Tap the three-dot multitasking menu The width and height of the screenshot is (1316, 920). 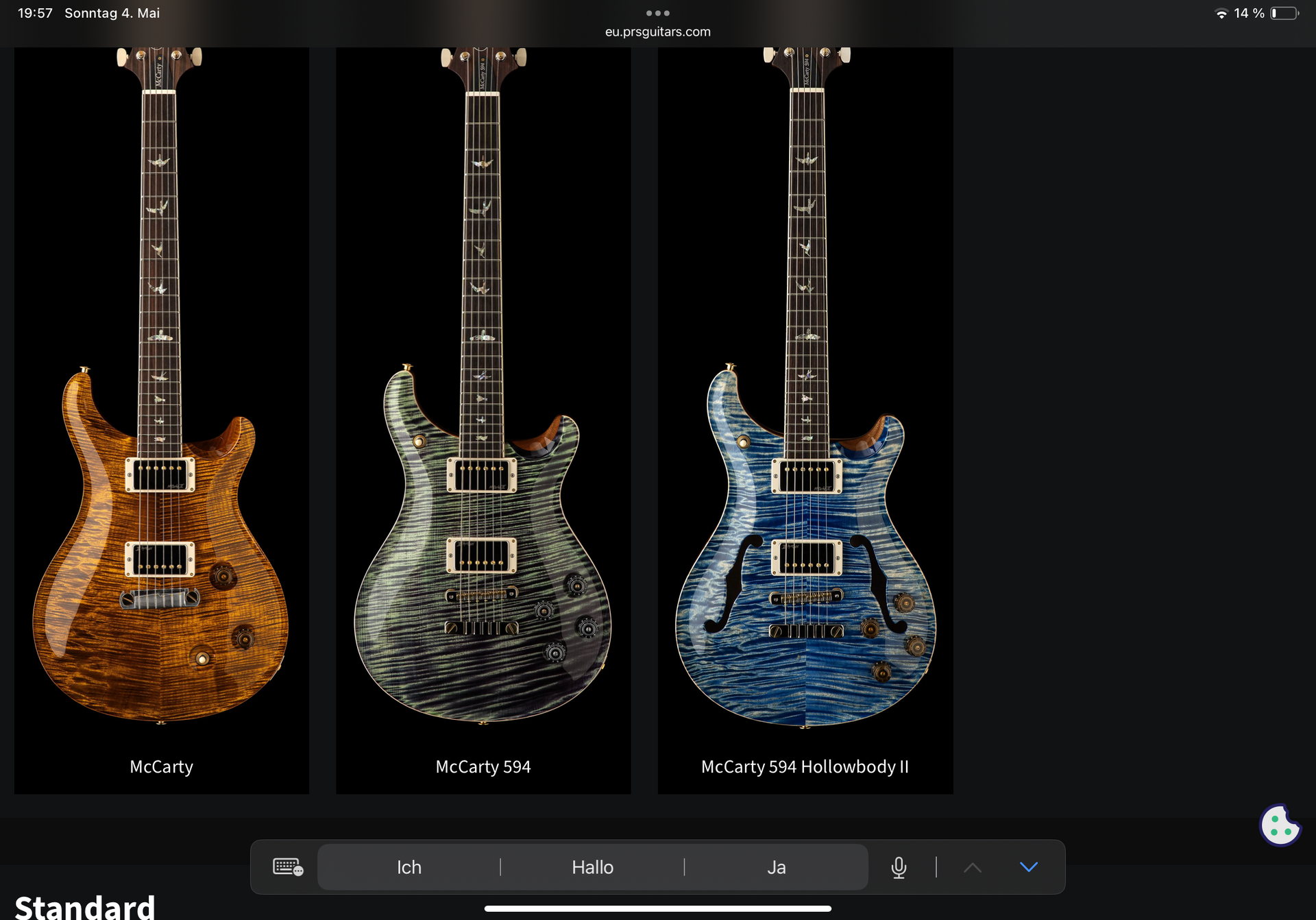coord(657,13)
